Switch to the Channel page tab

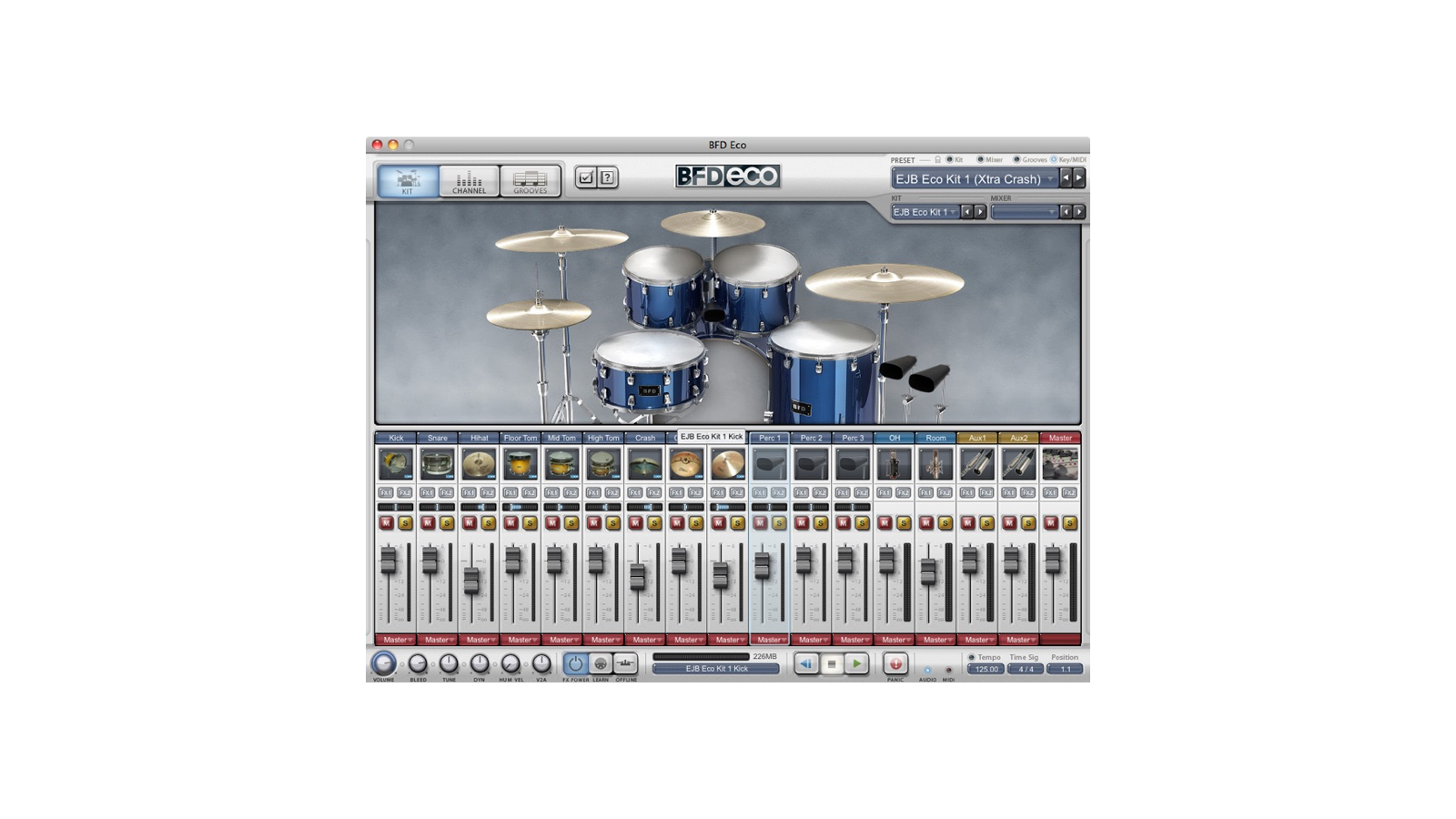pyautogui.click(x=469, y=180)
